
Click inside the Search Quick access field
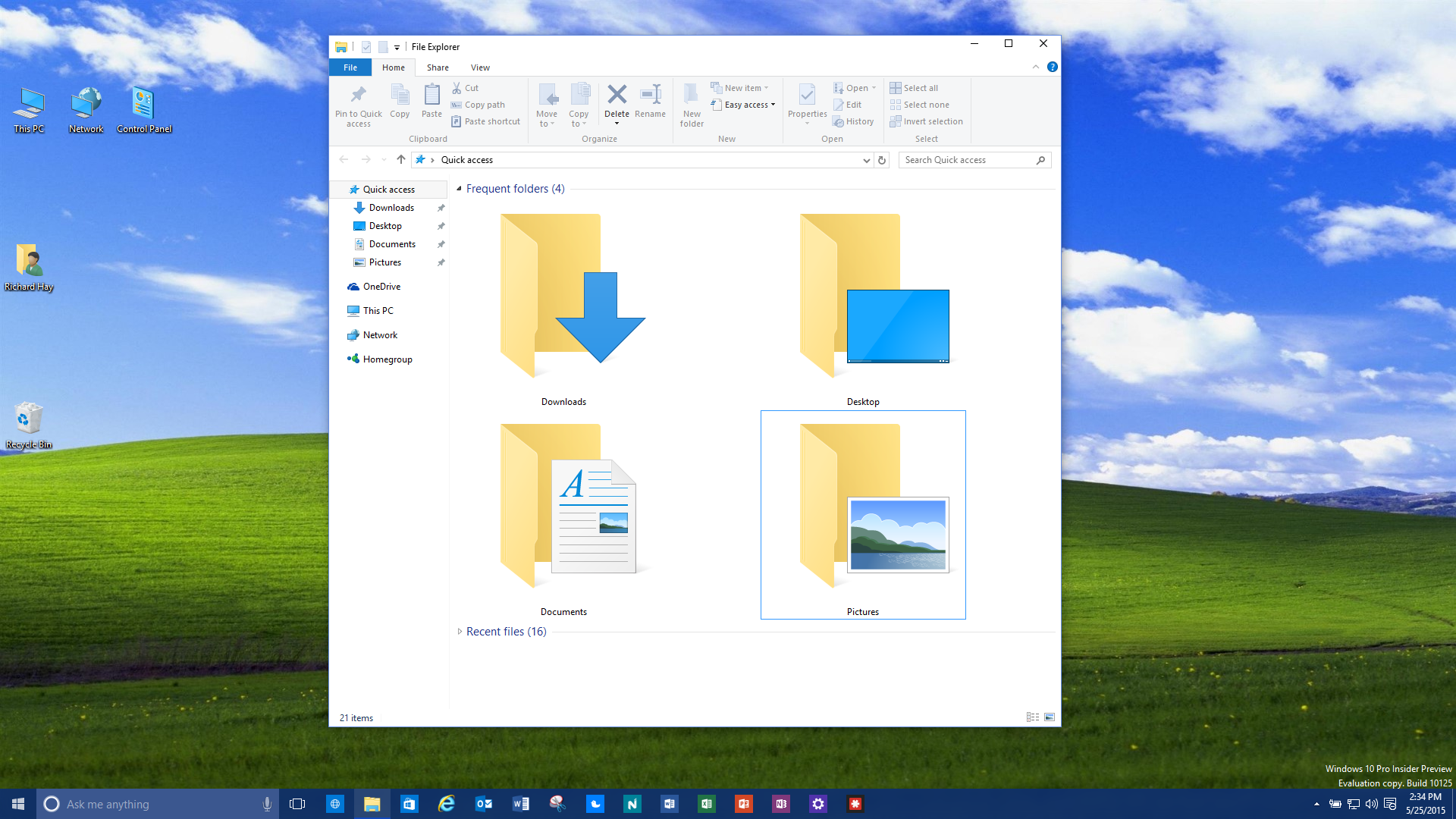pyautogui.click(x=967, y=160)
